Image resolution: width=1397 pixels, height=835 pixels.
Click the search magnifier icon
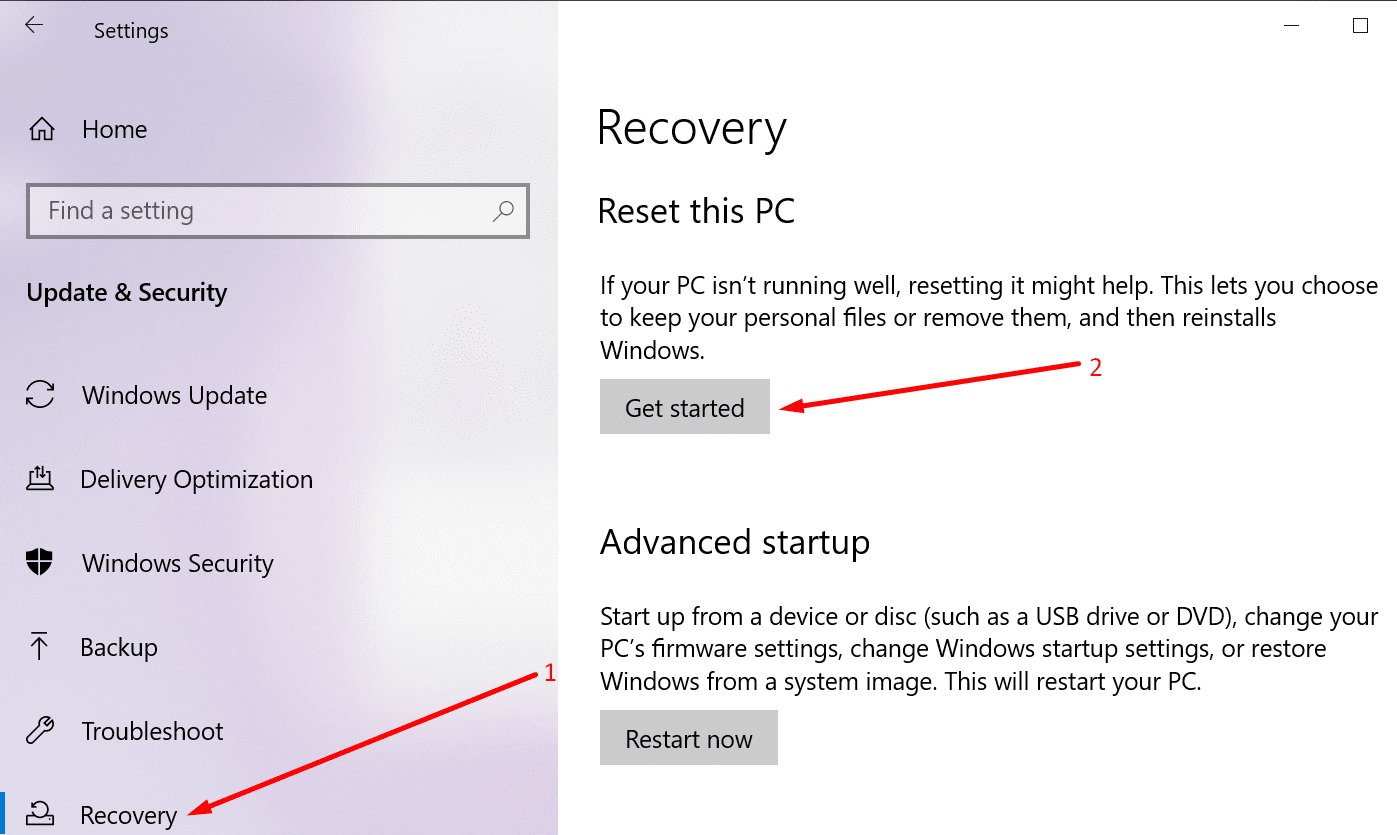click(503, 211)
